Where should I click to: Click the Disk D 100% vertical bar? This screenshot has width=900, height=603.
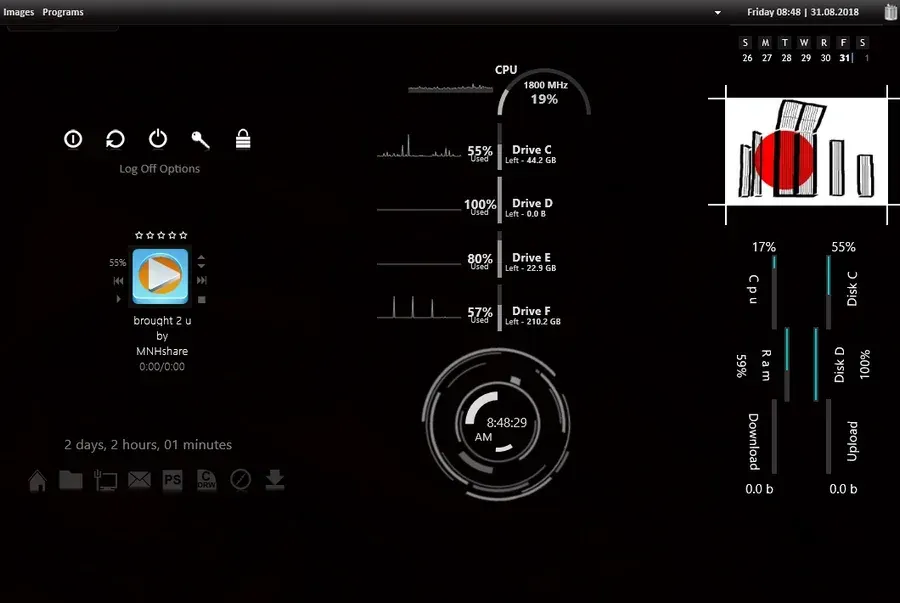tap(816, 364)
